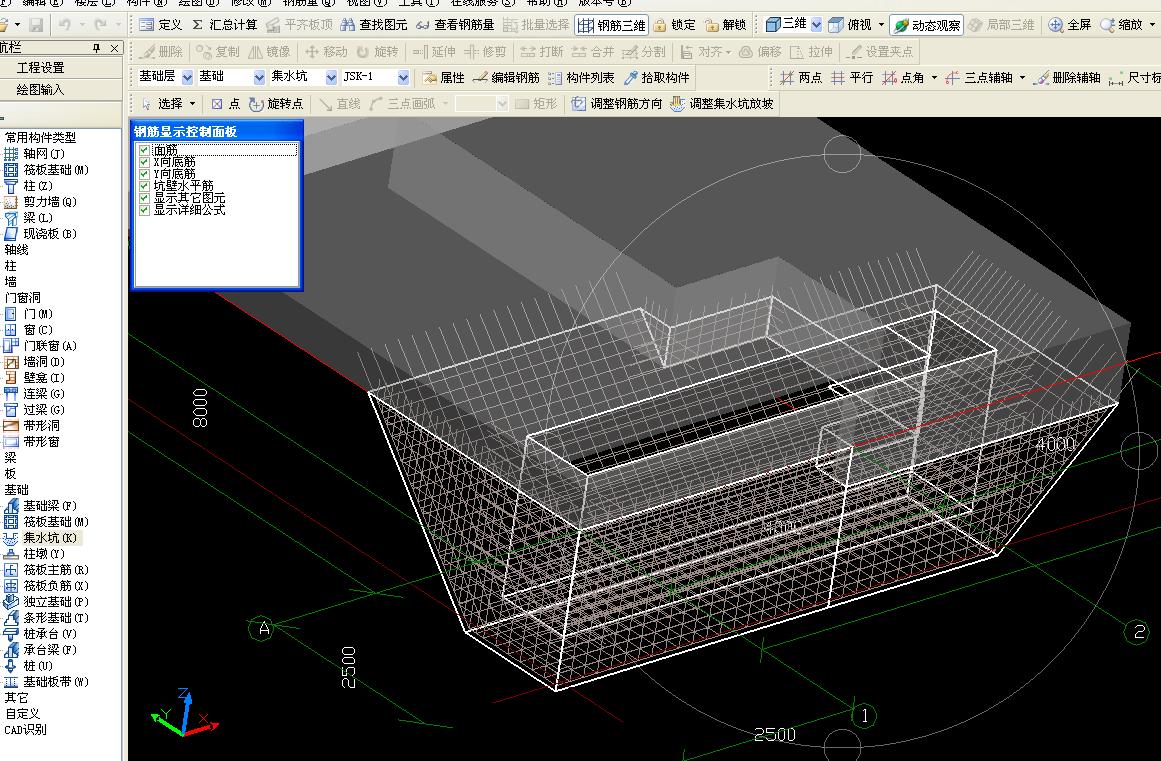Image resolution: width=1161 pixels, height=761 pixels.
Task: Click 查看钢筋量 view rebar quantity
Action: [455, 25]
